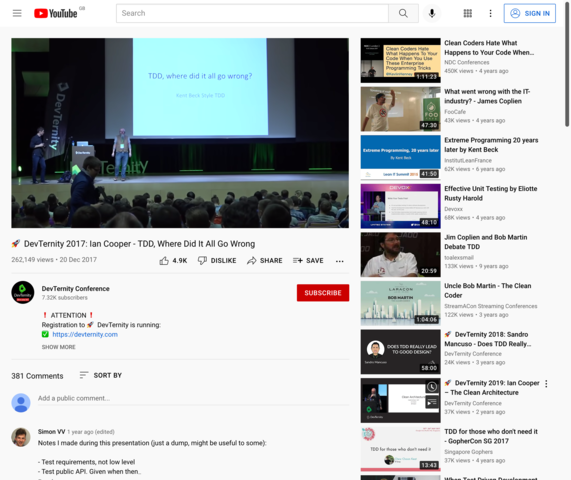Click Watch Later clock on Ian Cooper thumbnail
Viewport: 571px width, 480px height.
(x=432, y=387)
